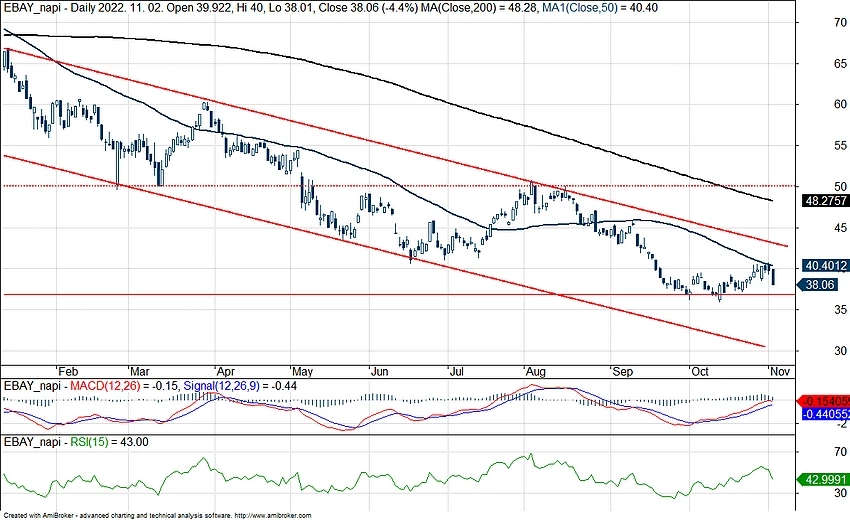Click the Signal(12,26,9) = -0.44 label
This screenshot has width=850, height=520.
(240, 386)
